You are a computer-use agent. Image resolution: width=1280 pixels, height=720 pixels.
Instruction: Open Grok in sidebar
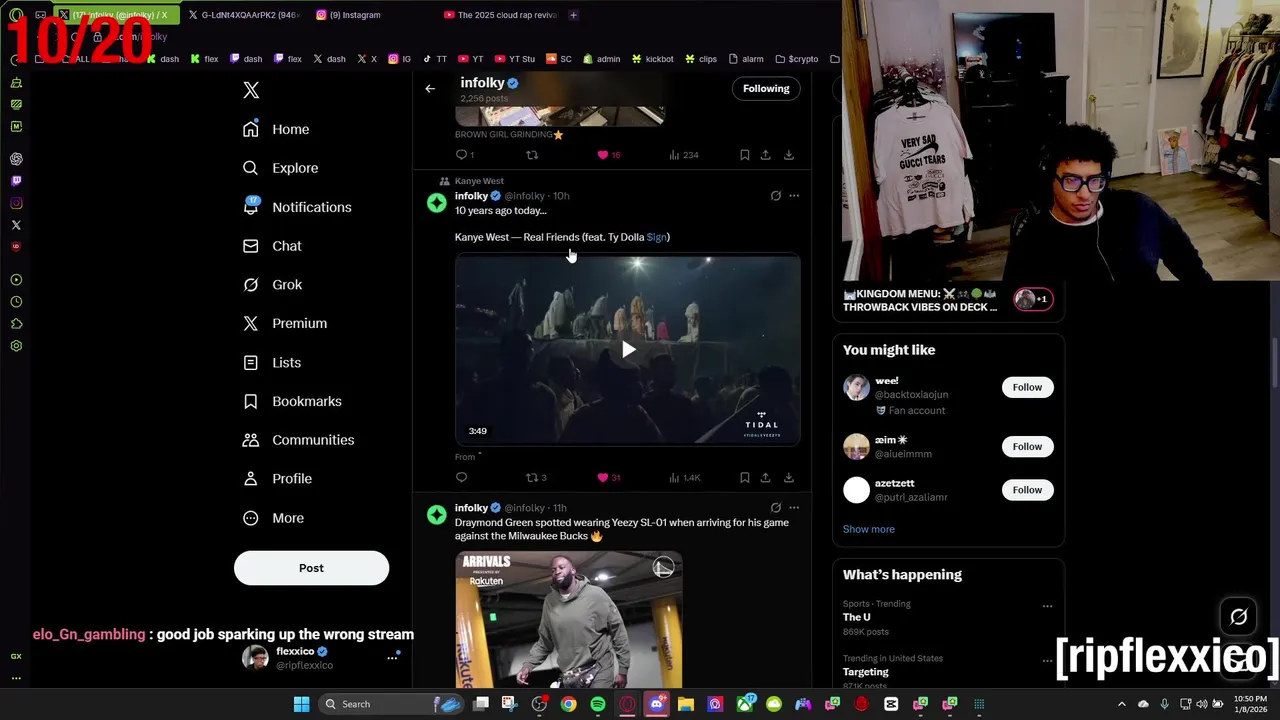[272, 285]
